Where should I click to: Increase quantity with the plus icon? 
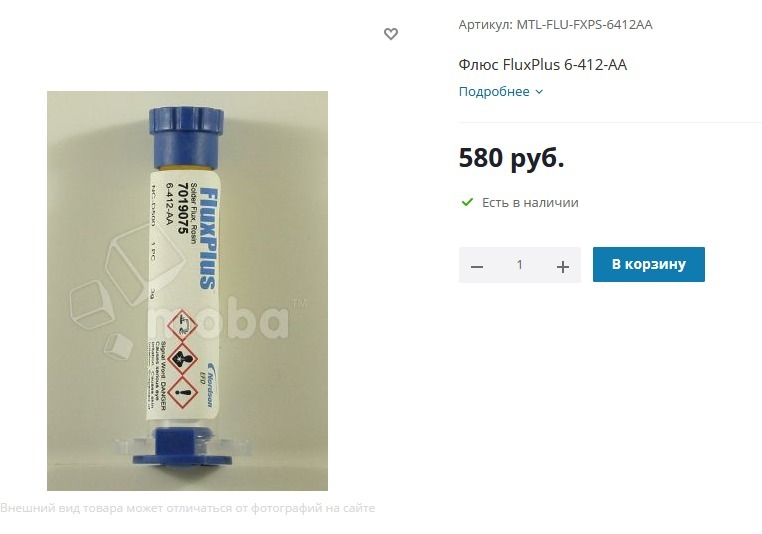click(563, 266)
